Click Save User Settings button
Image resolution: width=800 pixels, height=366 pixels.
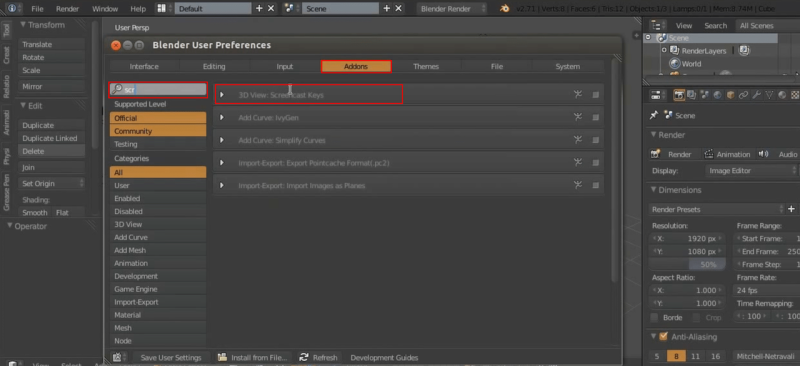pyautogui.click(x=171, y=357)
